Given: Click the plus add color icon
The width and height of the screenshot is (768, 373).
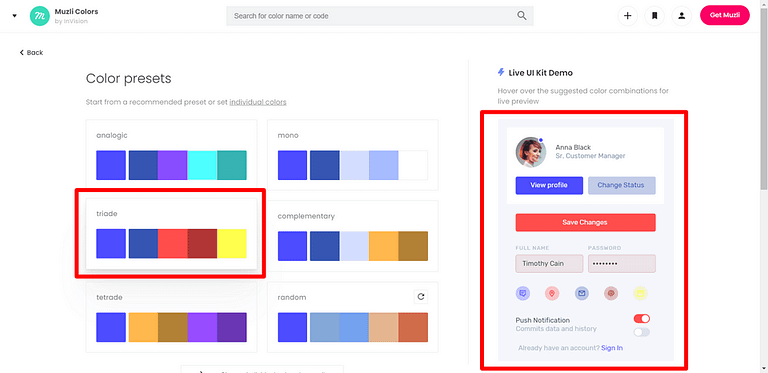Looking at the screenshot, I should 627,16.
